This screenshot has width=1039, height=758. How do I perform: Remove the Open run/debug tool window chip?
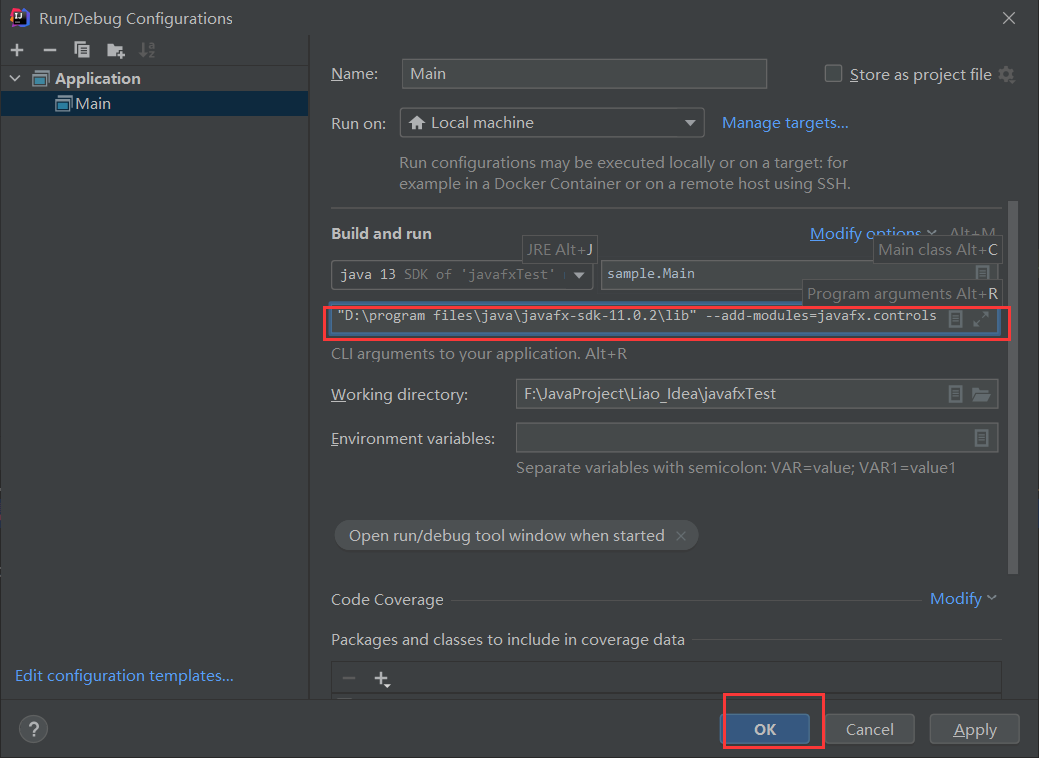tap(681, 535)
